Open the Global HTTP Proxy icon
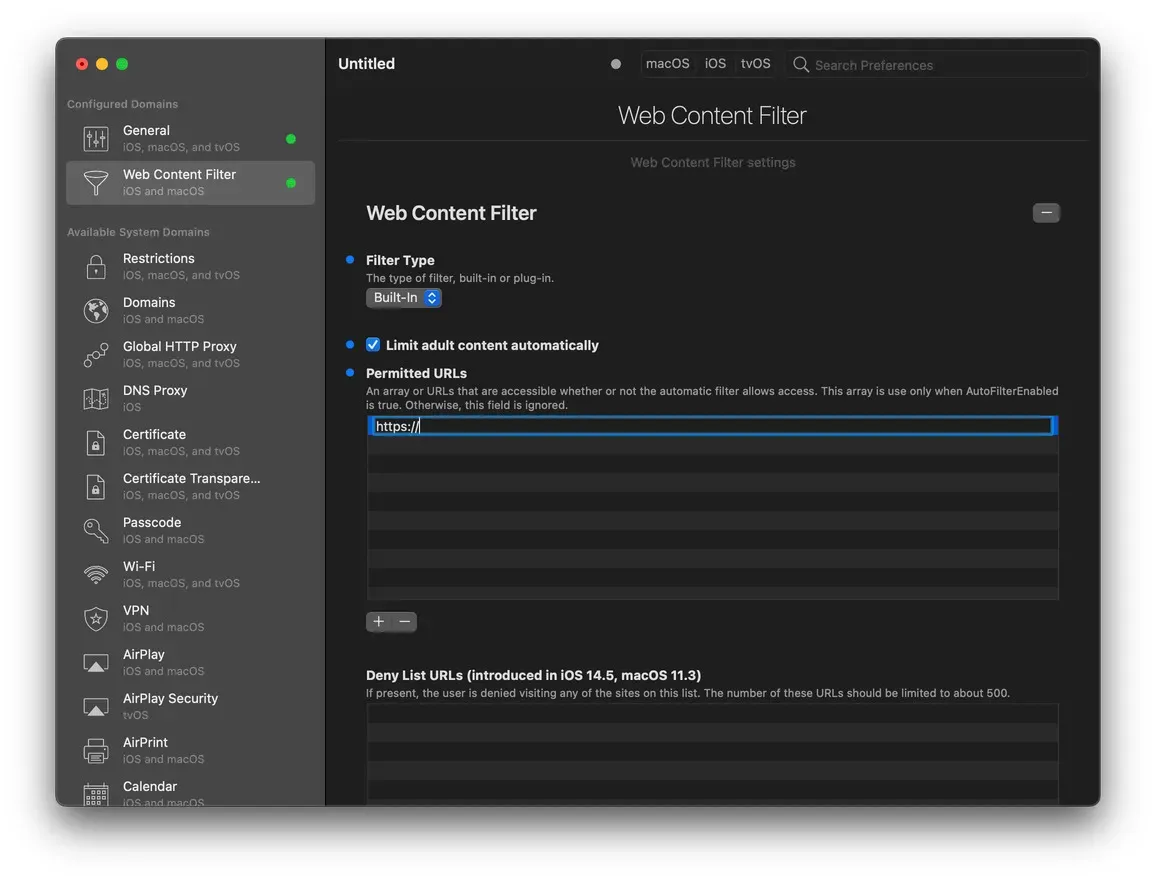Image resolution: width=1156 pixels, height=880 pixels. 95,354
